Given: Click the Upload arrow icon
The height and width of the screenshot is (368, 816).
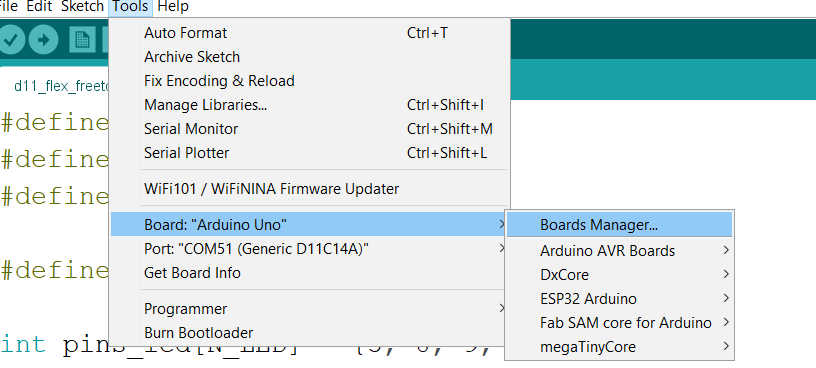Looking at the screenshot, I should (44, 40).
